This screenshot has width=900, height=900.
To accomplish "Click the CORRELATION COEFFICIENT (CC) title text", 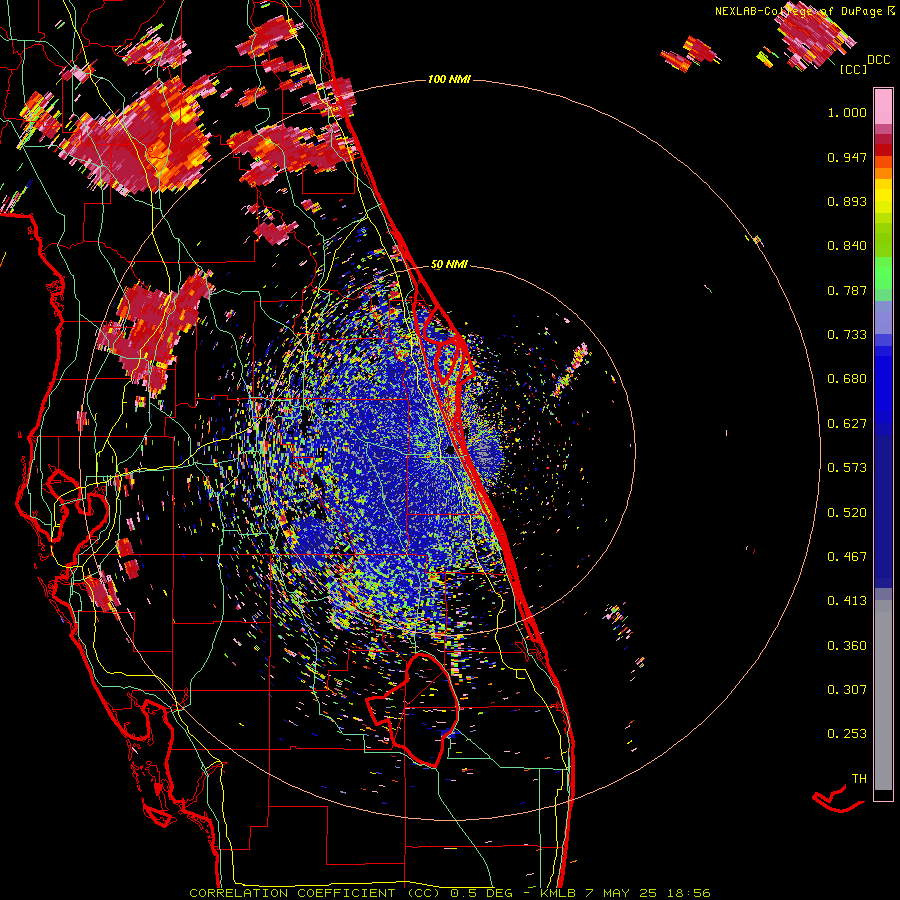I will (315, 893).
